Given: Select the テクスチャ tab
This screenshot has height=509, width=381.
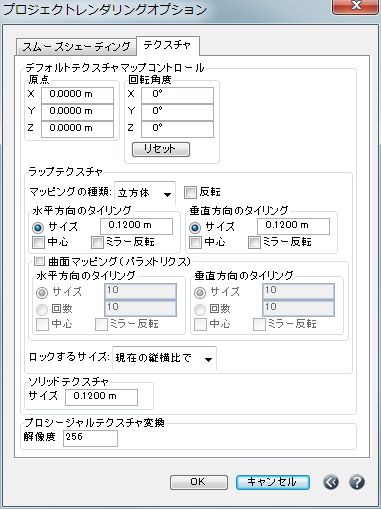Looking at the screenshot, I should (168, 45).
